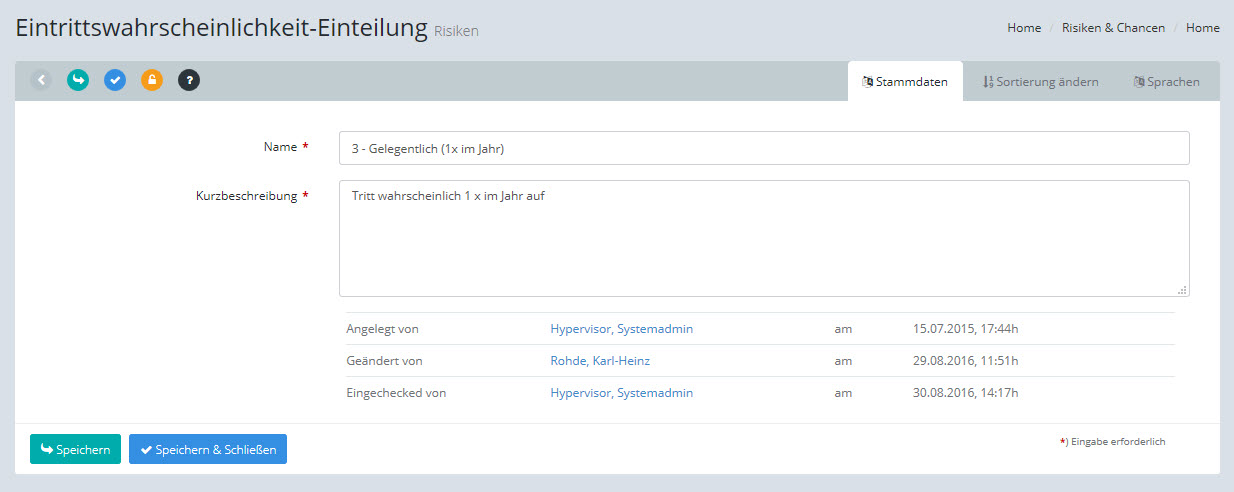Click the orange unlock padlock icon
This screenshot has height=492, width=1234.
click(152, 80)
